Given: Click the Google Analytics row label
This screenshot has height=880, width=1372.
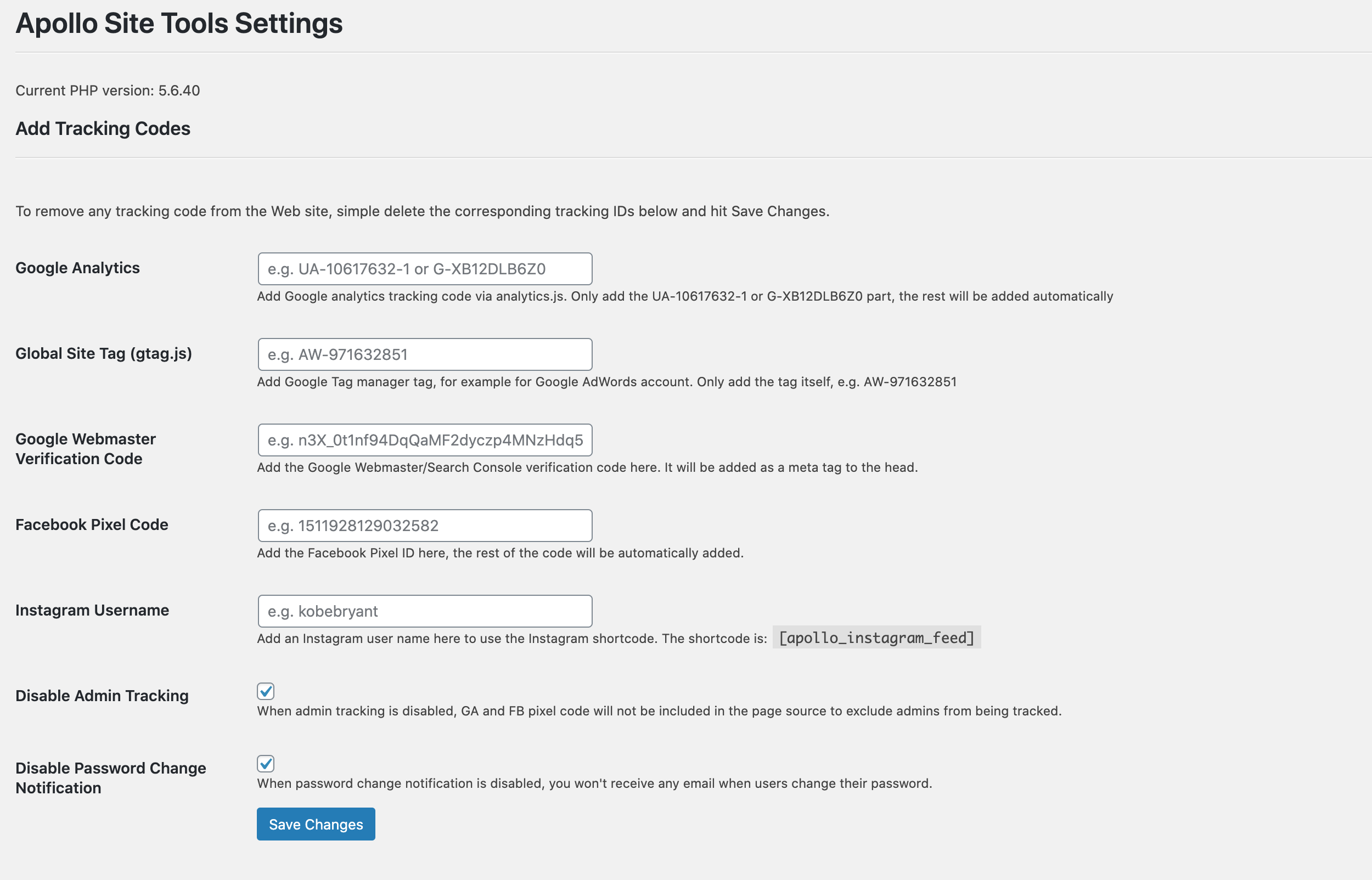Looking at the screenshot, I should coord(78,268).
